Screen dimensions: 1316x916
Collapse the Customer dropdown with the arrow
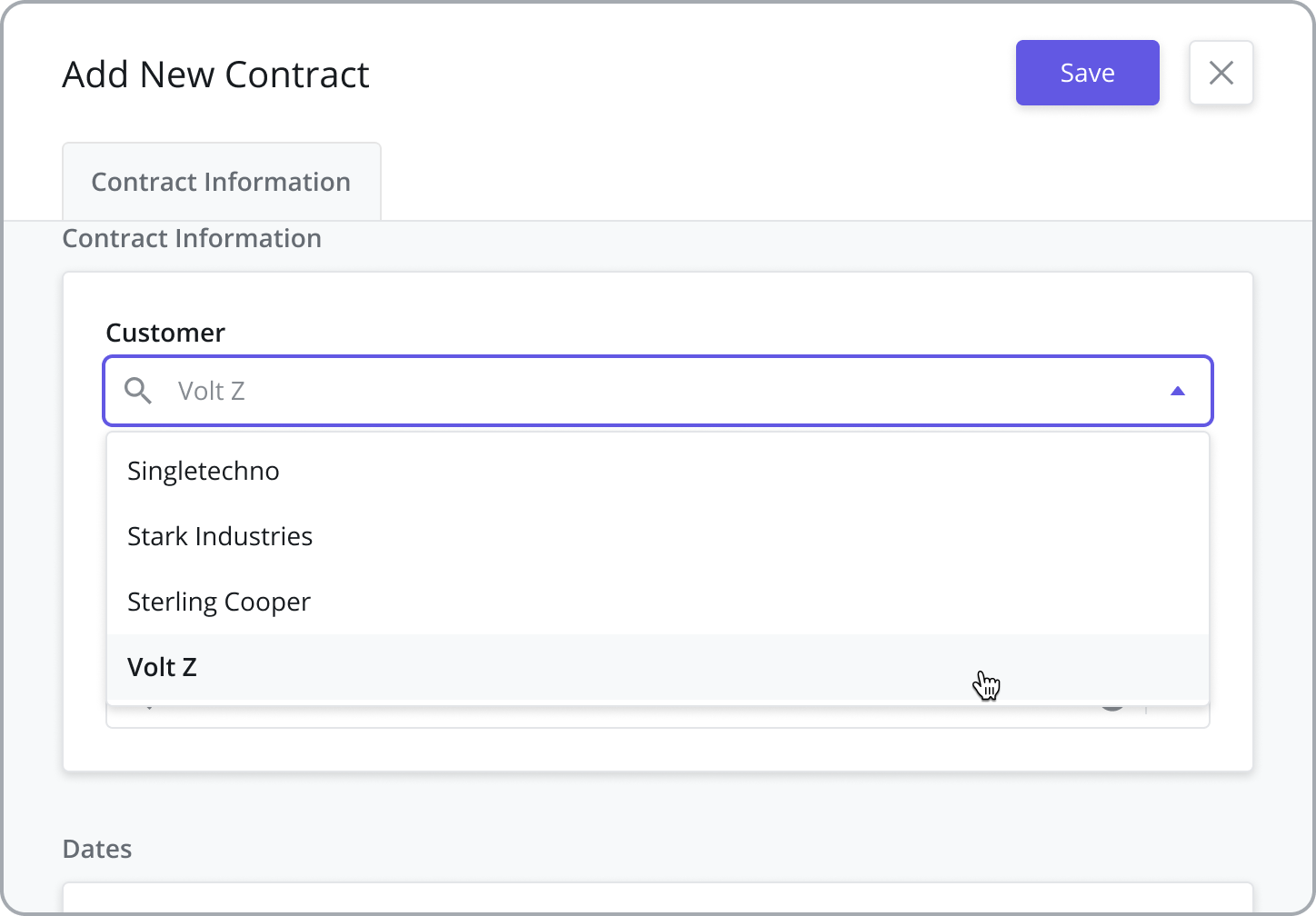point(1178,391)
